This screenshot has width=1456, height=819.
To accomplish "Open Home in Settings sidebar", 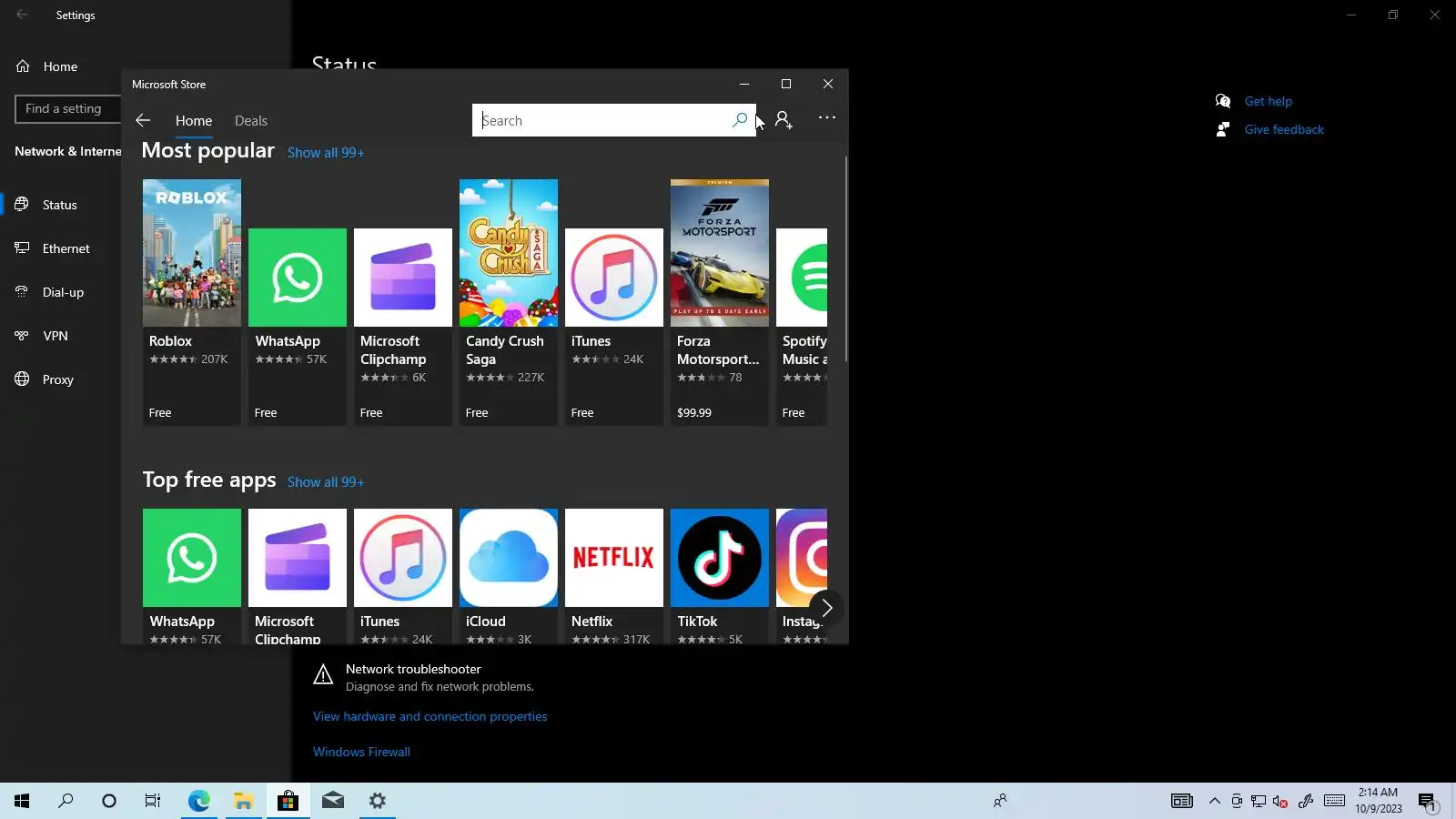I will [x=60, y=66].
